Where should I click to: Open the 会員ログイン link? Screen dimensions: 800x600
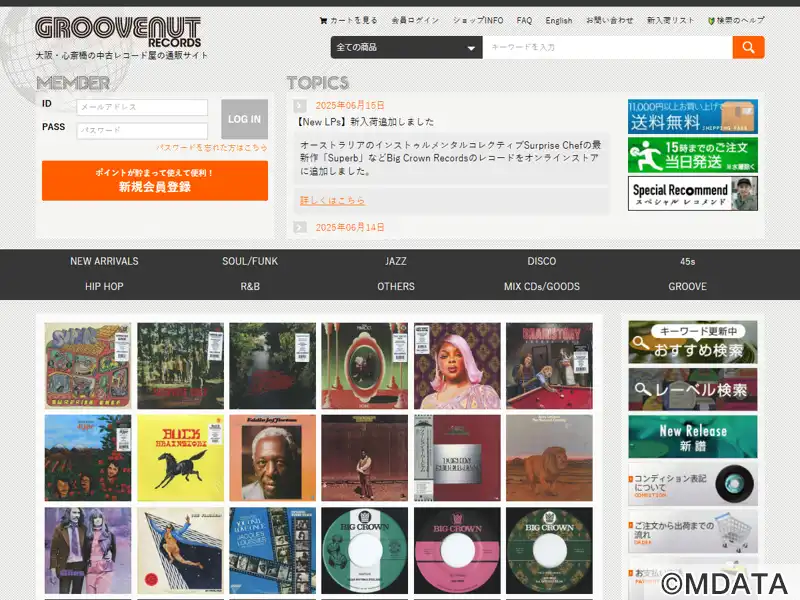(x=415, y=20)
